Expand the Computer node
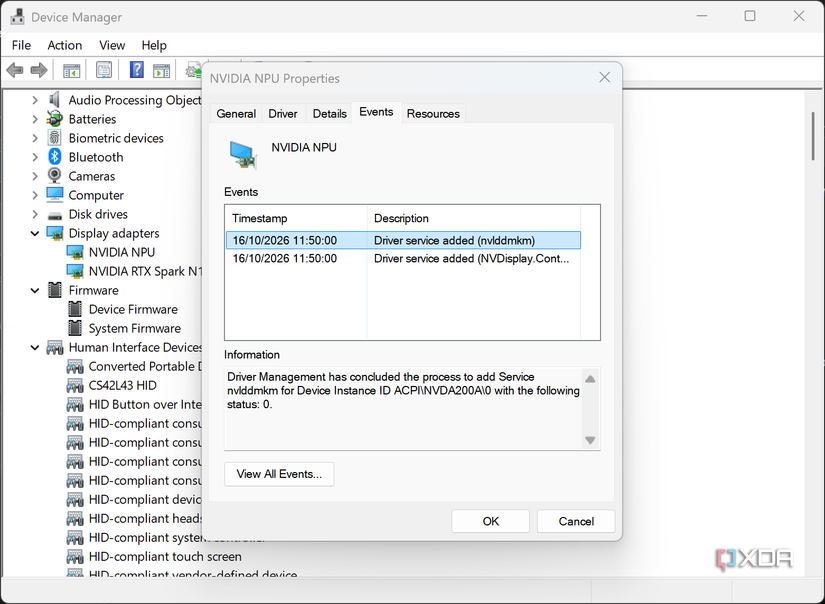Viewport: 825px width, 604px height. click(35, 195)
